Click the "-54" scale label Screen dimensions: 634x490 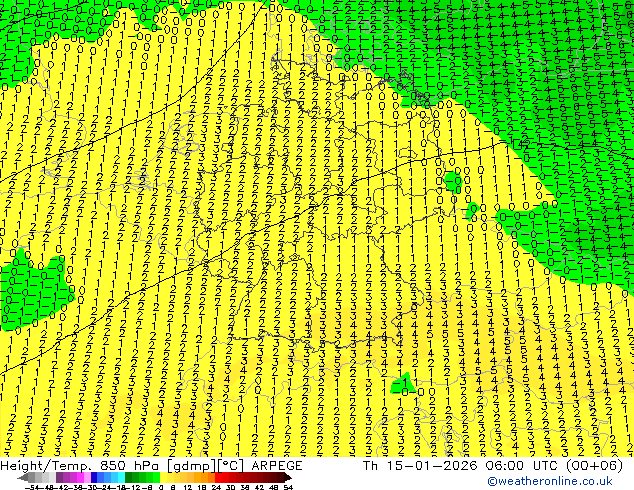(x=32, y=487)
